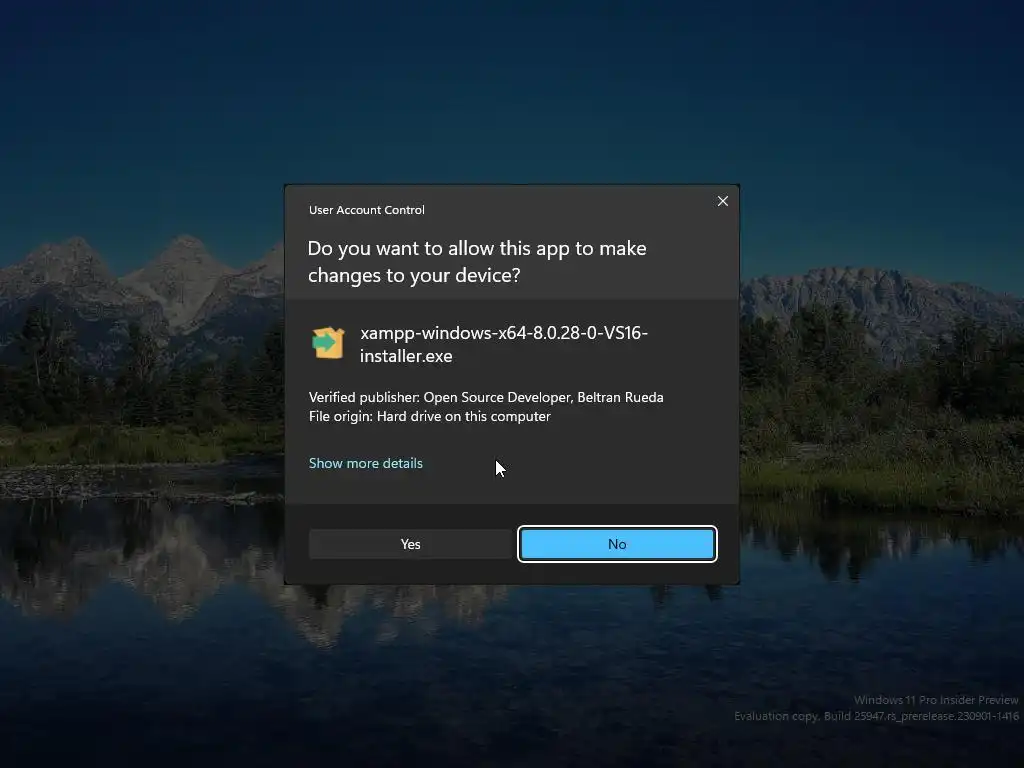Click No to deny the app changes
The image size is (1024, 768).
tap(617, 544)
